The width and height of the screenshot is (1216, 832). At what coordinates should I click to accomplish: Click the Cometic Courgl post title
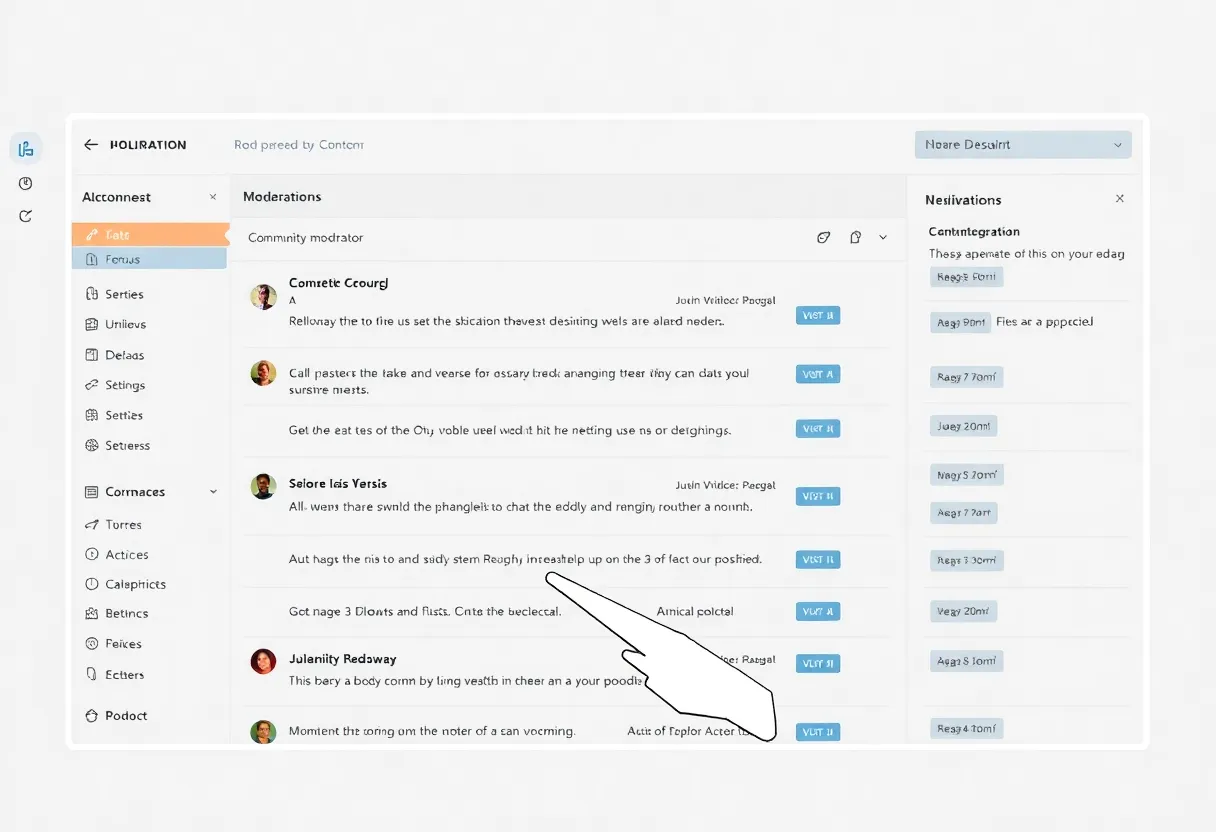click(338, 283)
